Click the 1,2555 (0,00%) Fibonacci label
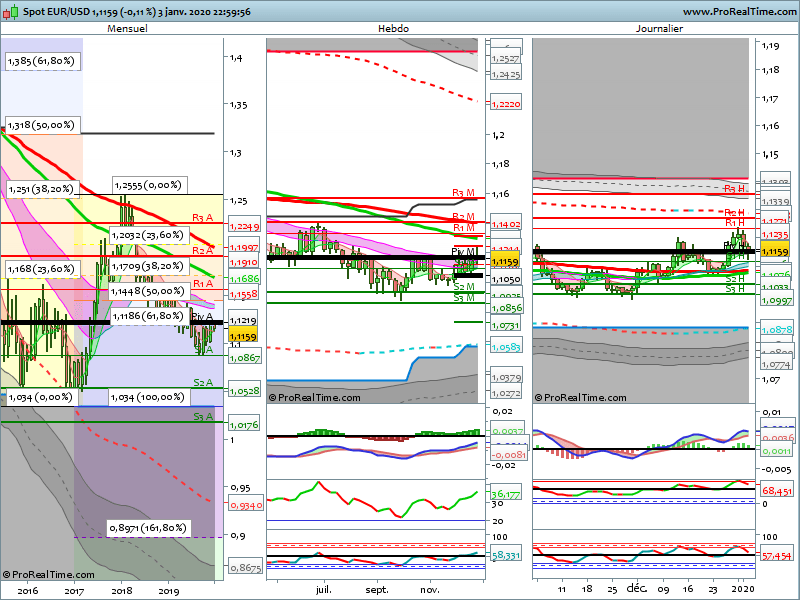The width and height of the screenshot is (800, 600). pyautogui.click(x=147, y=185)
